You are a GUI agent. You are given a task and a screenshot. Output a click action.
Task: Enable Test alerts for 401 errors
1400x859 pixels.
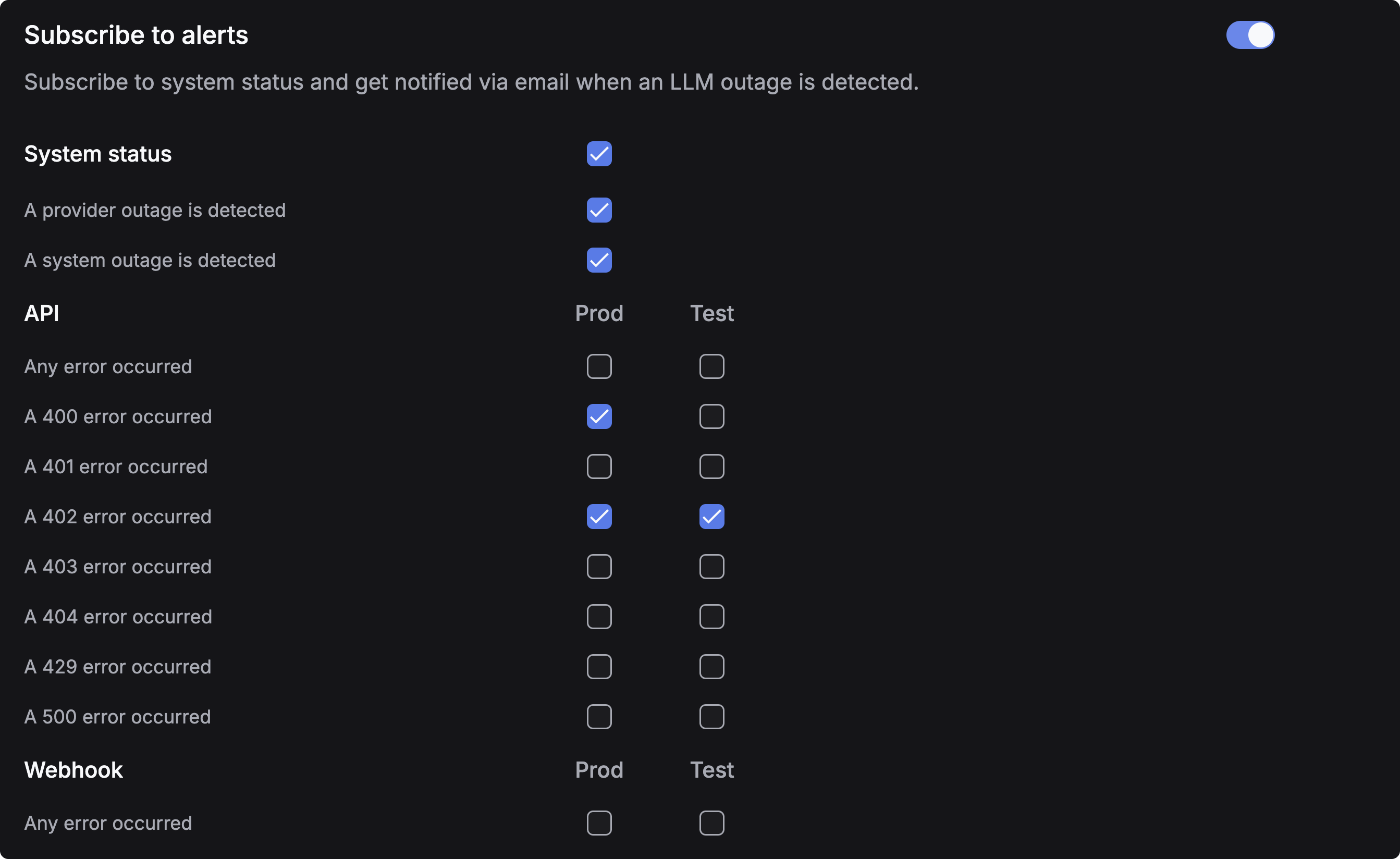click(712, 467)
